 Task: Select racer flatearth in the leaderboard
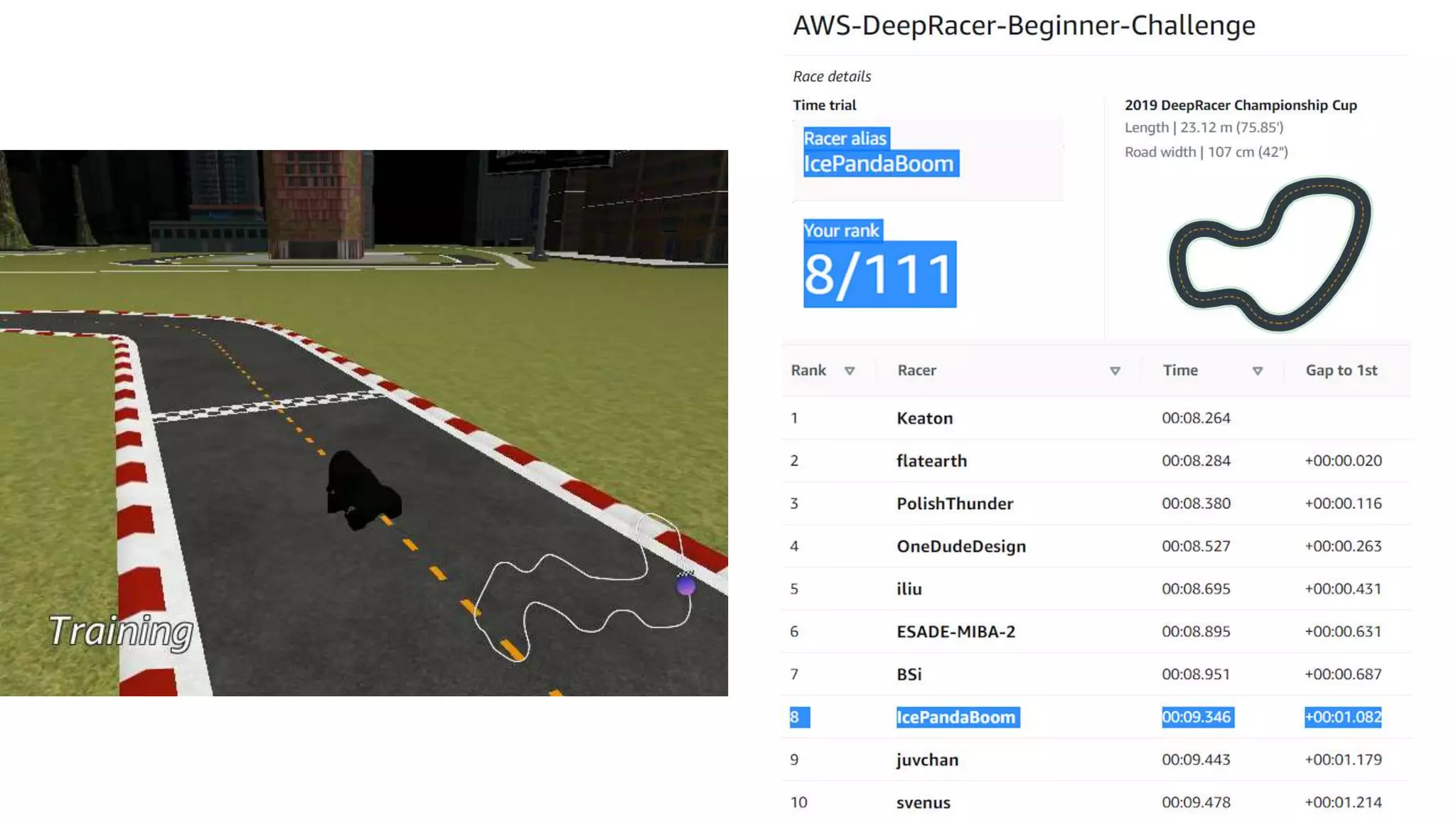pos(931,461)
